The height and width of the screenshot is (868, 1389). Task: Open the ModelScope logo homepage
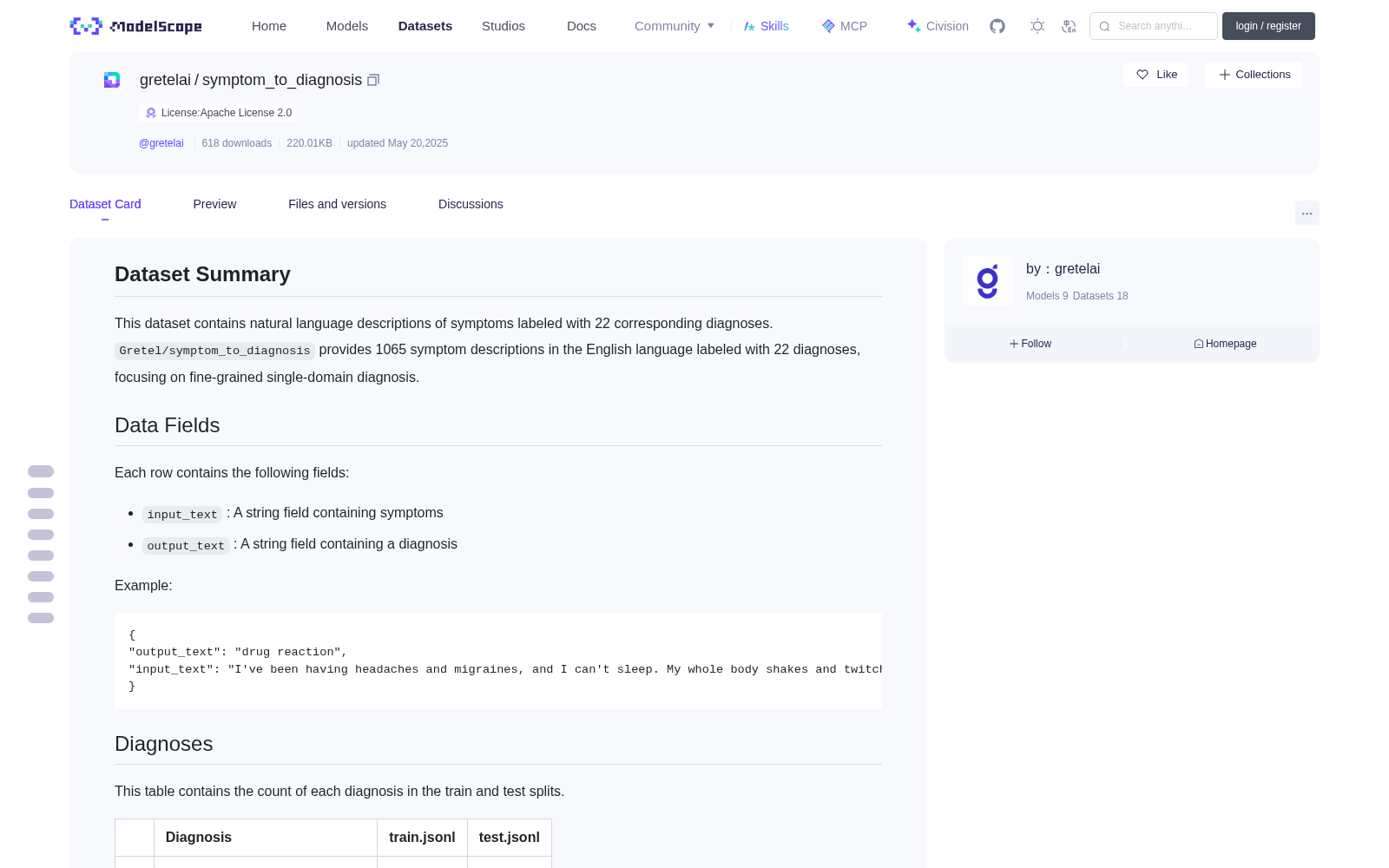[135, 26]
